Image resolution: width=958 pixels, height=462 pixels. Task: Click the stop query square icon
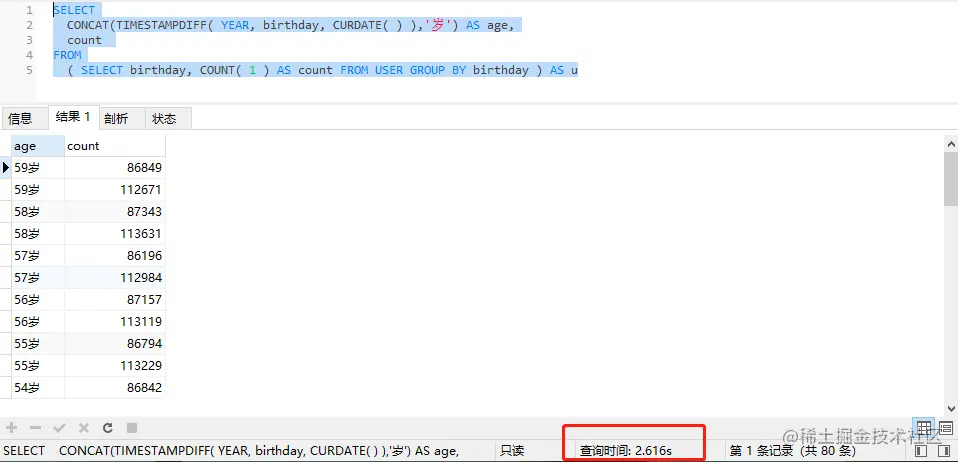pyautogui.click(x=131, y=428)
